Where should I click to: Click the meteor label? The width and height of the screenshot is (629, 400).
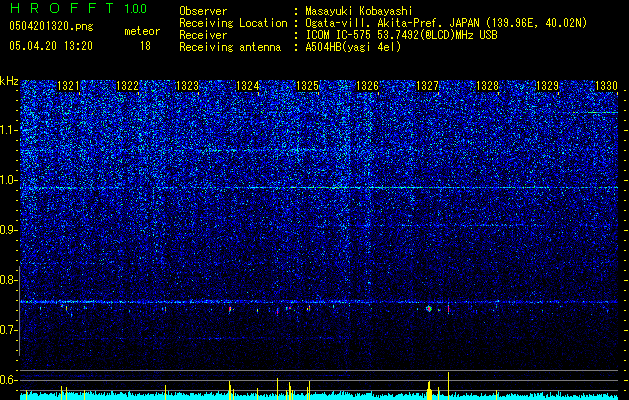142,31
